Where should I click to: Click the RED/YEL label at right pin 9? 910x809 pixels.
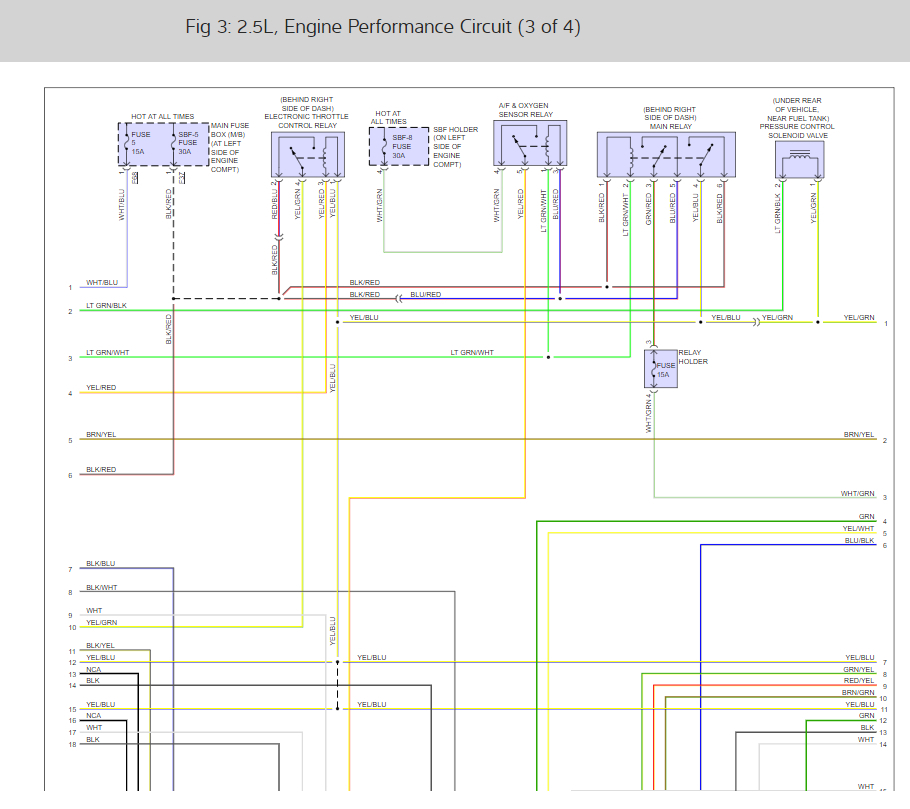859,680
